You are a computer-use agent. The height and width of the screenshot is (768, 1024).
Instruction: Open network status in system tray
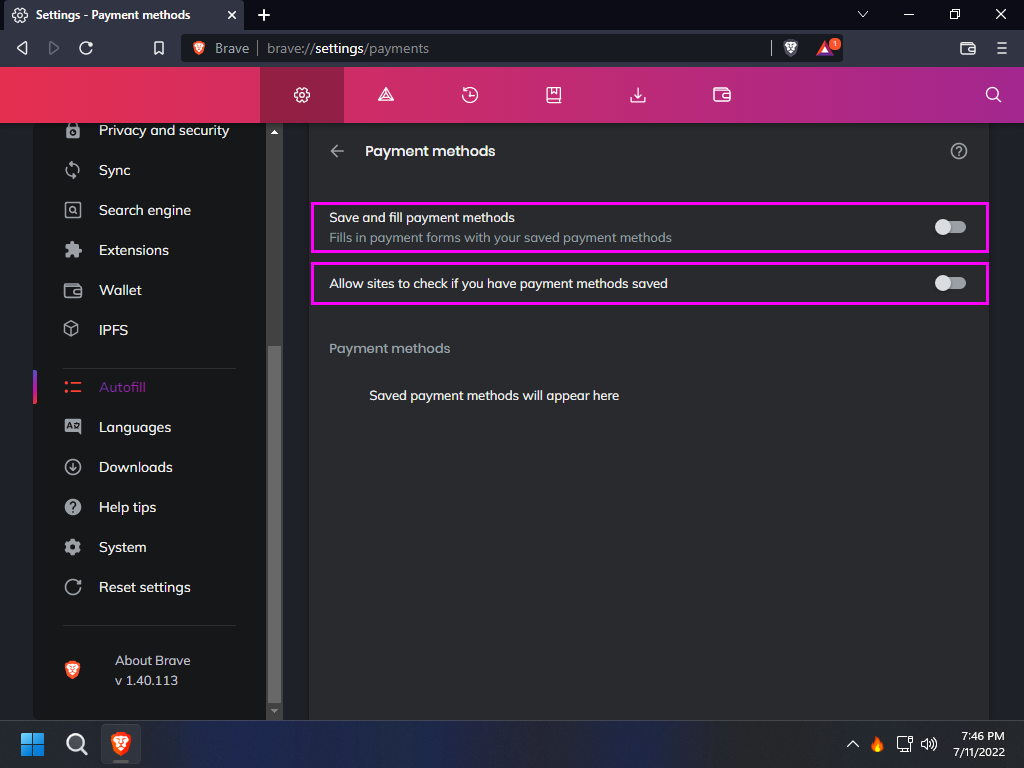(904, 744)
